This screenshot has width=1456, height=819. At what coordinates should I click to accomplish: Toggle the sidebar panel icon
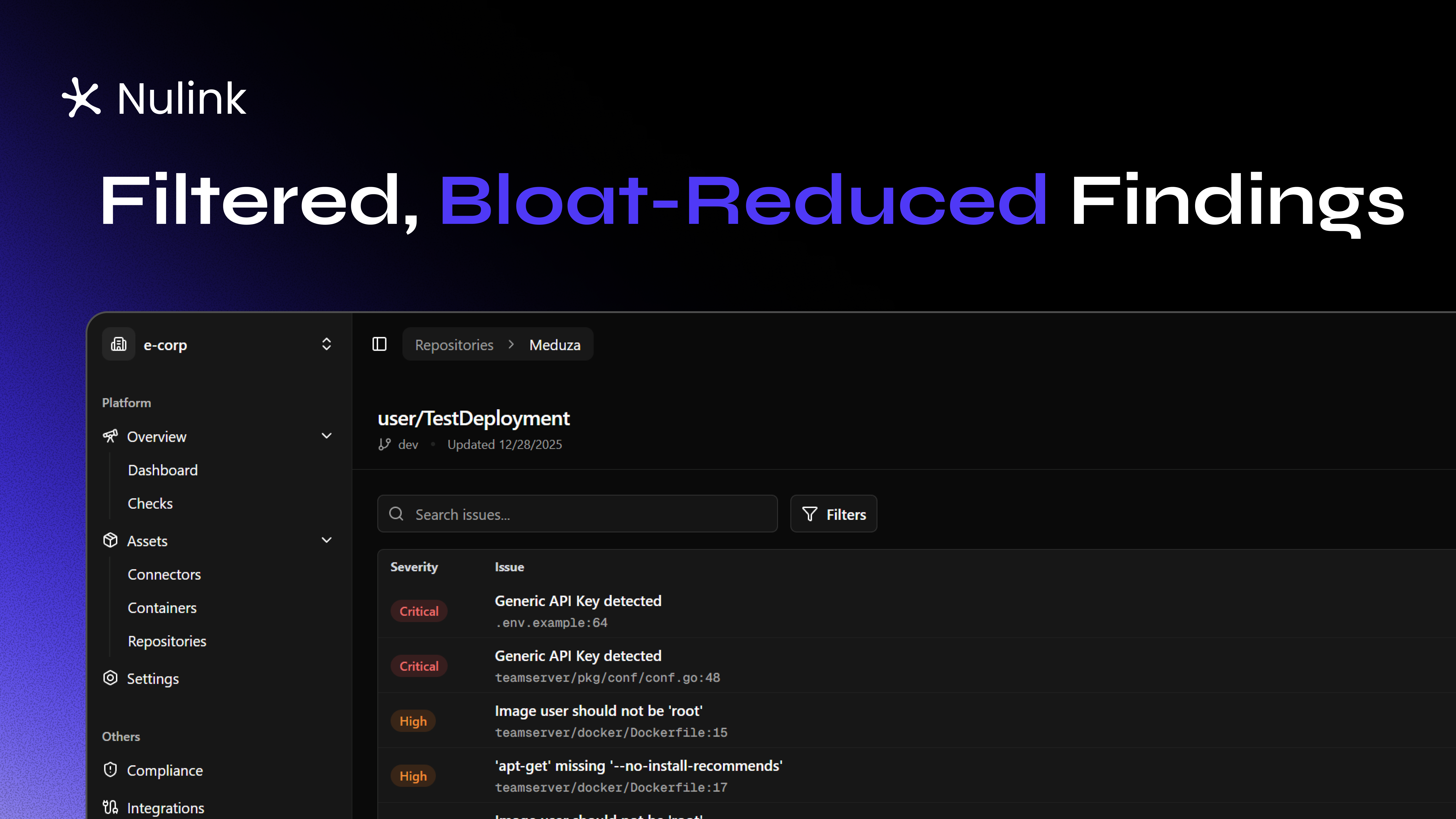pyautogui.click(x=379, y=344)
